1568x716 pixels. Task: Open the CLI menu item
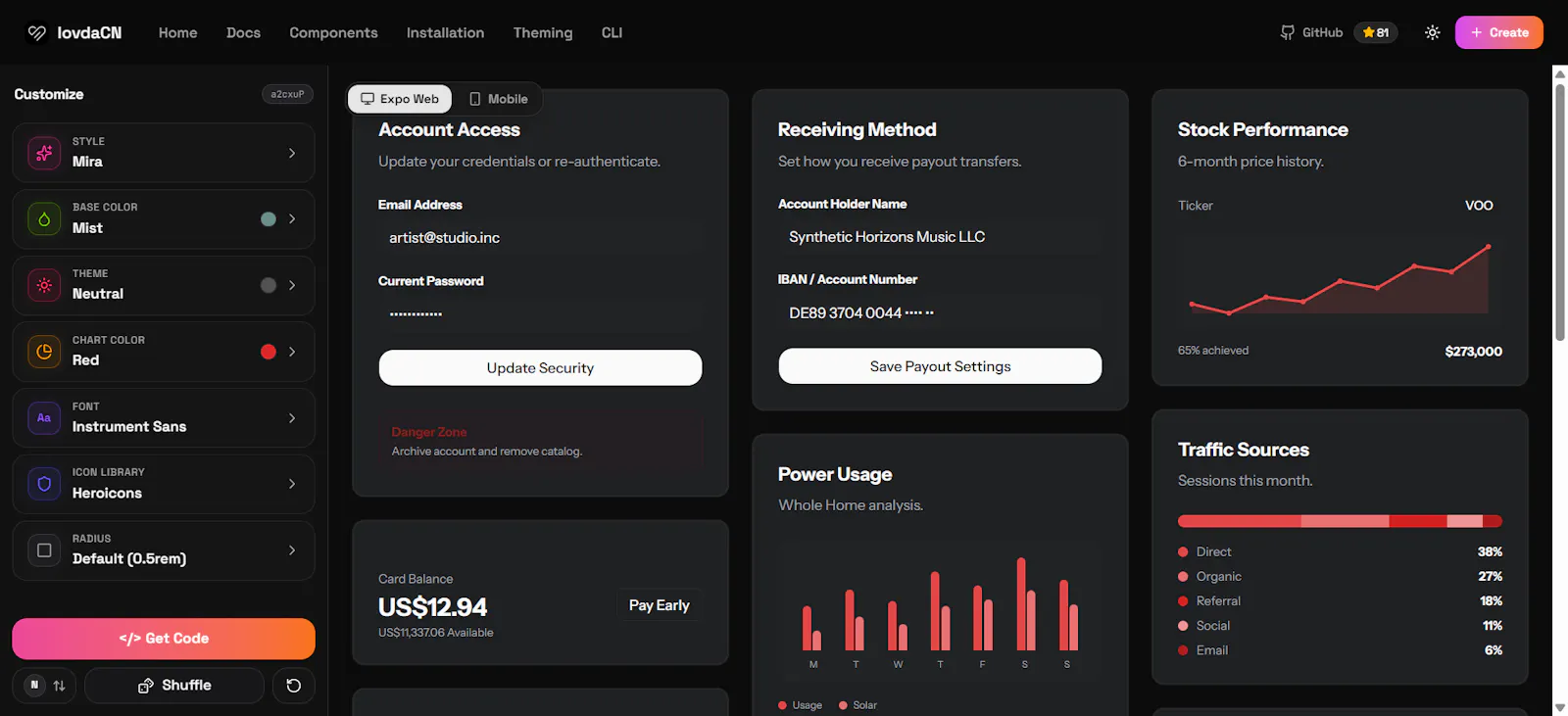[612, 32]
